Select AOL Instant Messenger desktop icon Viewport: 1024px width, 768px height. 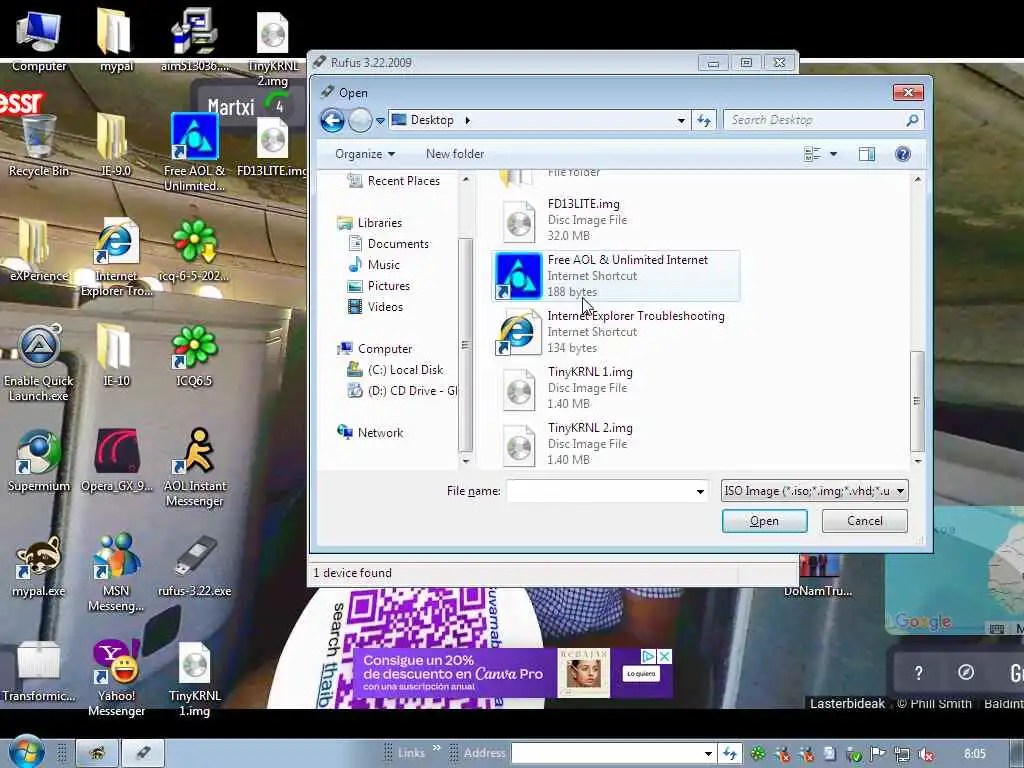194,468
